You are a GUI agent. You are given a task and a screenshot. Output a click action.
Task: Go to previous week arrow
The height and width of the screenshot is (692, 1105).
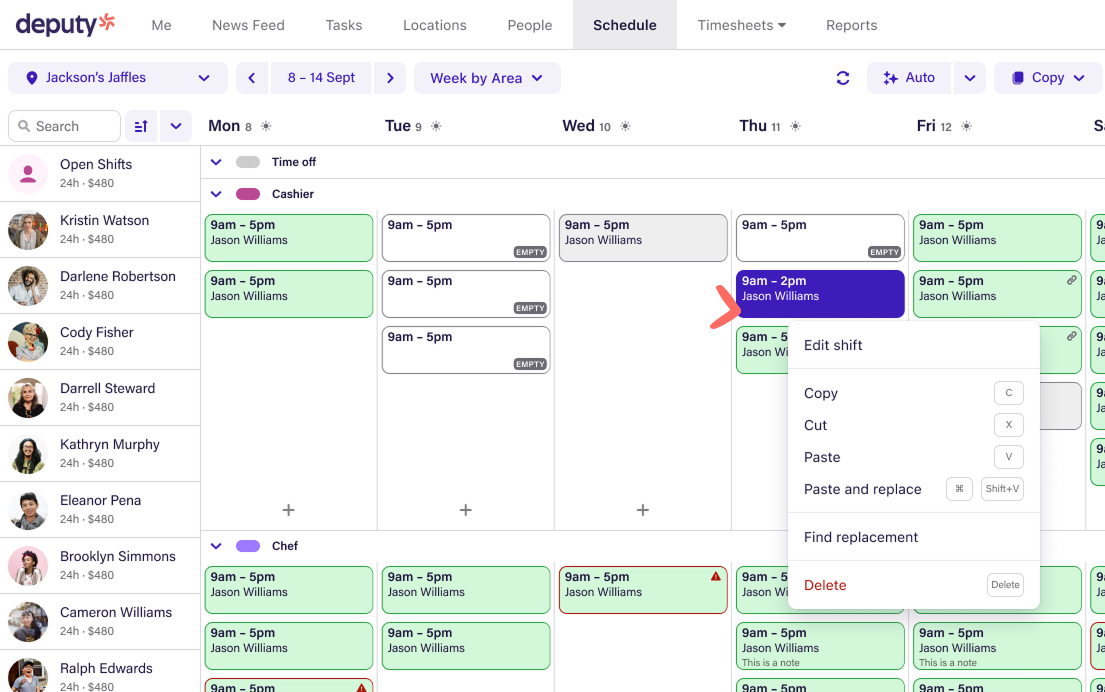click(x=252, y=78)
